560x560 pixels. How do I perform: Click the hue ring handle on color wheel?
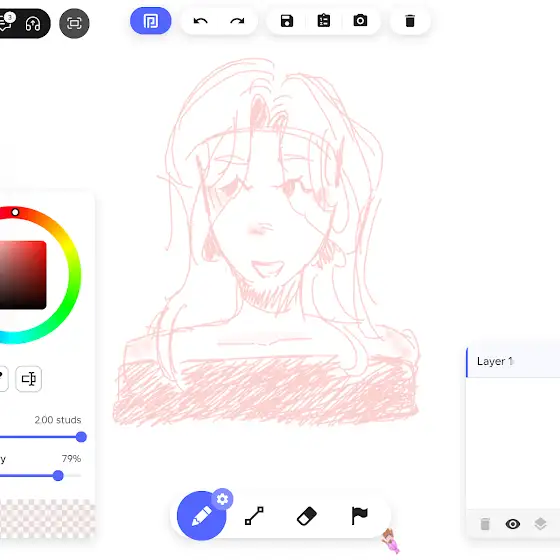[x=15, y=212]
